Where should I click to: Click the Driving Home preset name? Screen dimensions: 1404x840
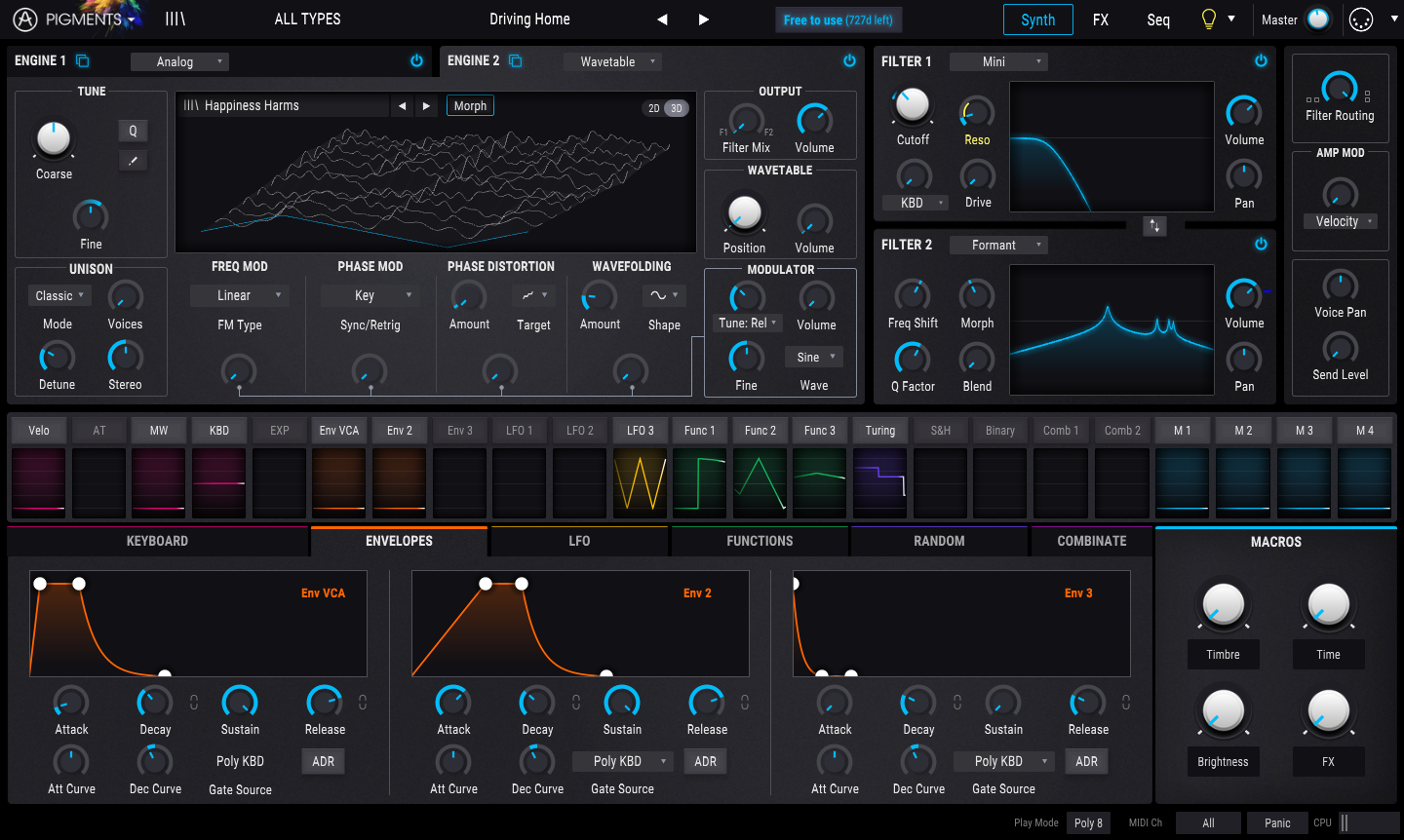(529, 19)
